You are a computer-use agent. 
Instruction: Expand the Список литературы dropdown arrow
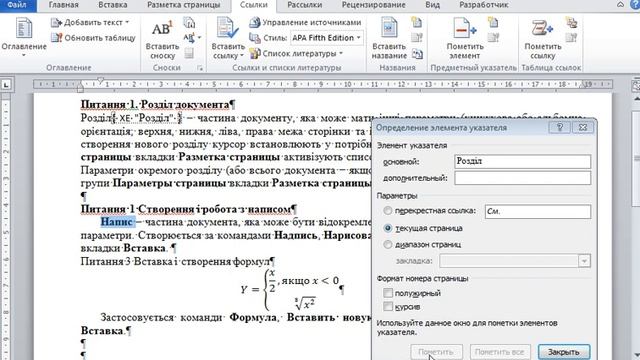(341, 53)
